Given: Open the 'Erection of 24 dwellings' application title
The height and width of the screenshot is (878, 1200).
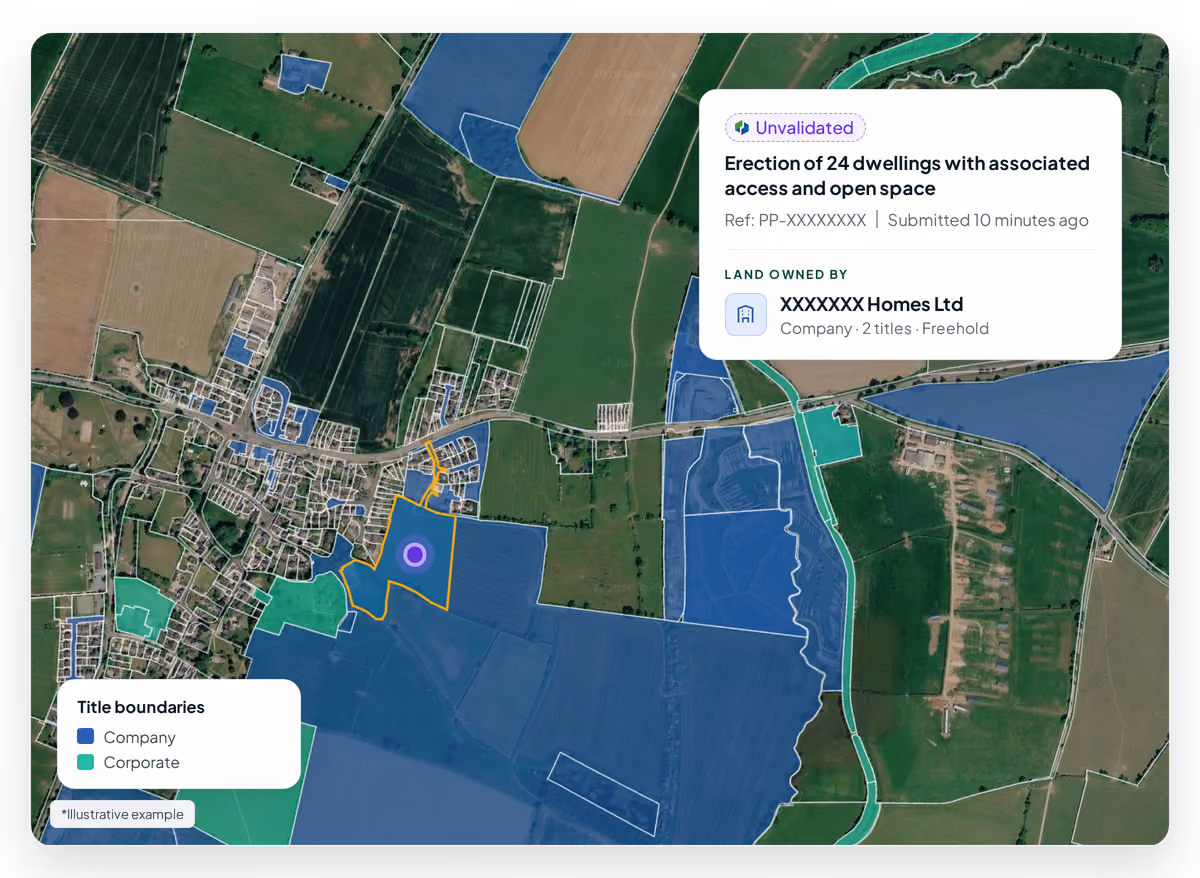Looking at the screenshot, I should pos(907,176).
